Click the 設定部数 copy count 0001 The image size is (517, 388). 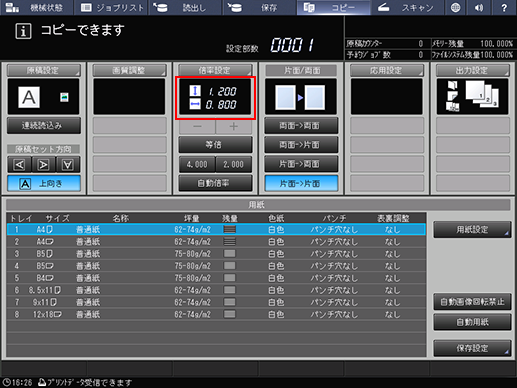coord(292,45)
